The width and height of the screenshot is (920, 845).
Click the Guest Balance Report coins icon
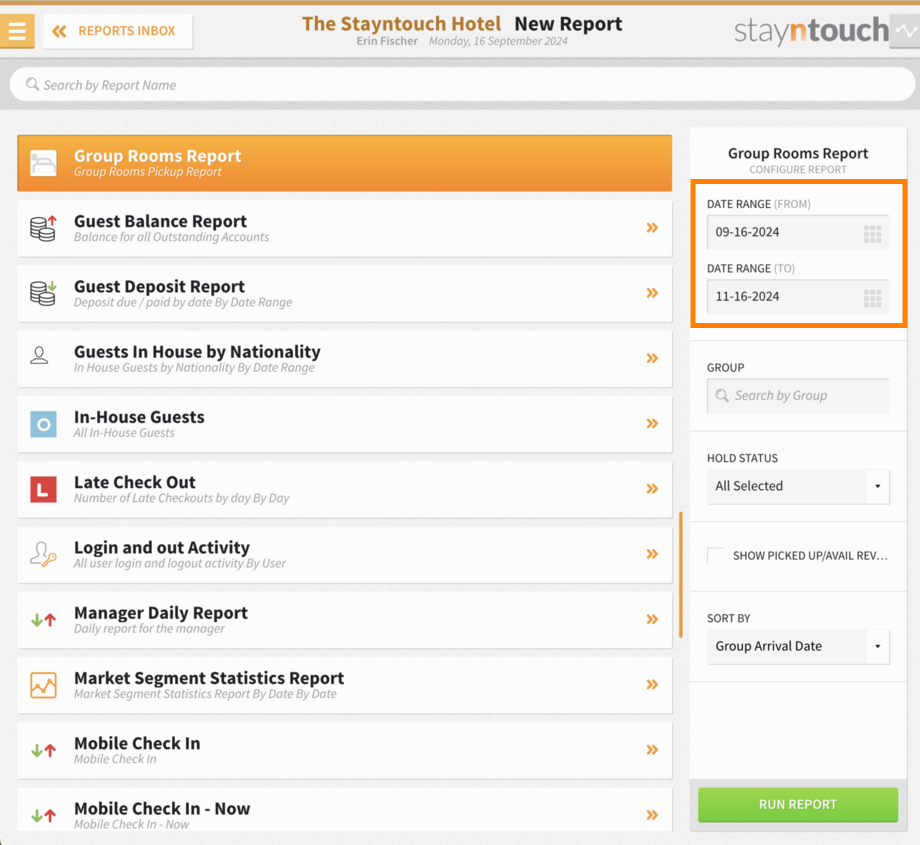tap(43, 228)
